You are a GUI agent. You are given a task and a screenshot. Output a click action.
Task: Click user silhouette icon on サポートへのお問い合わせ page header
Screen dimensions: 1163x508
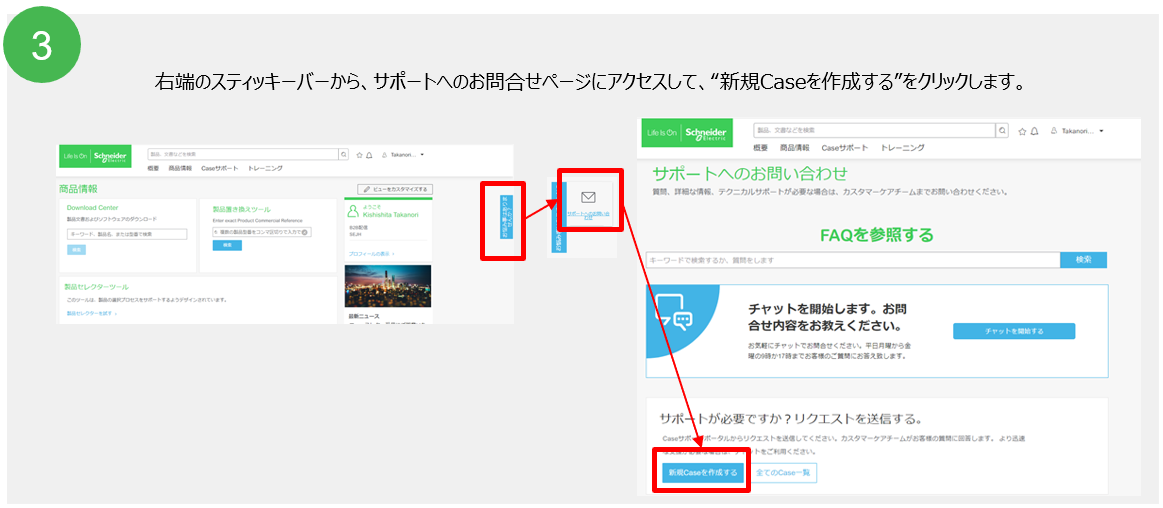1055,131
